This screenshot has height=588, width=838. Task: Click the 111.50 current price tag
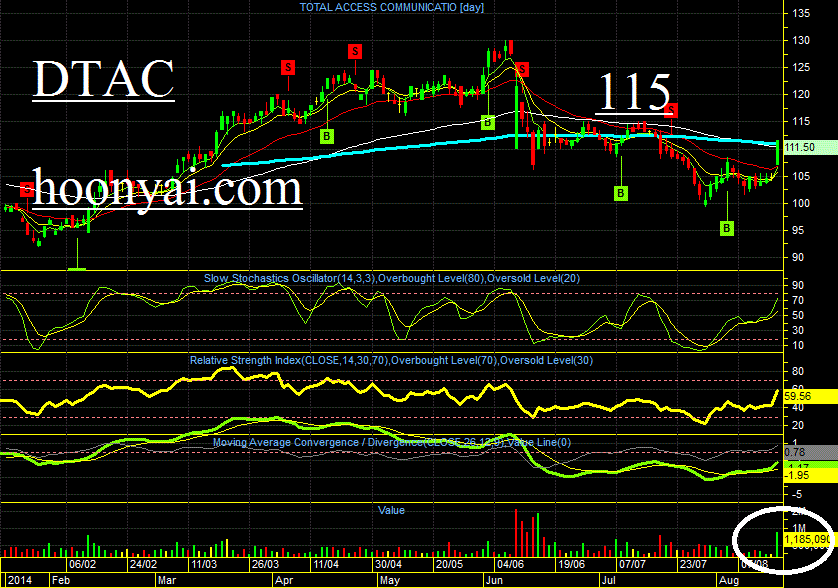pyautogui.click(x=810, y=147)
